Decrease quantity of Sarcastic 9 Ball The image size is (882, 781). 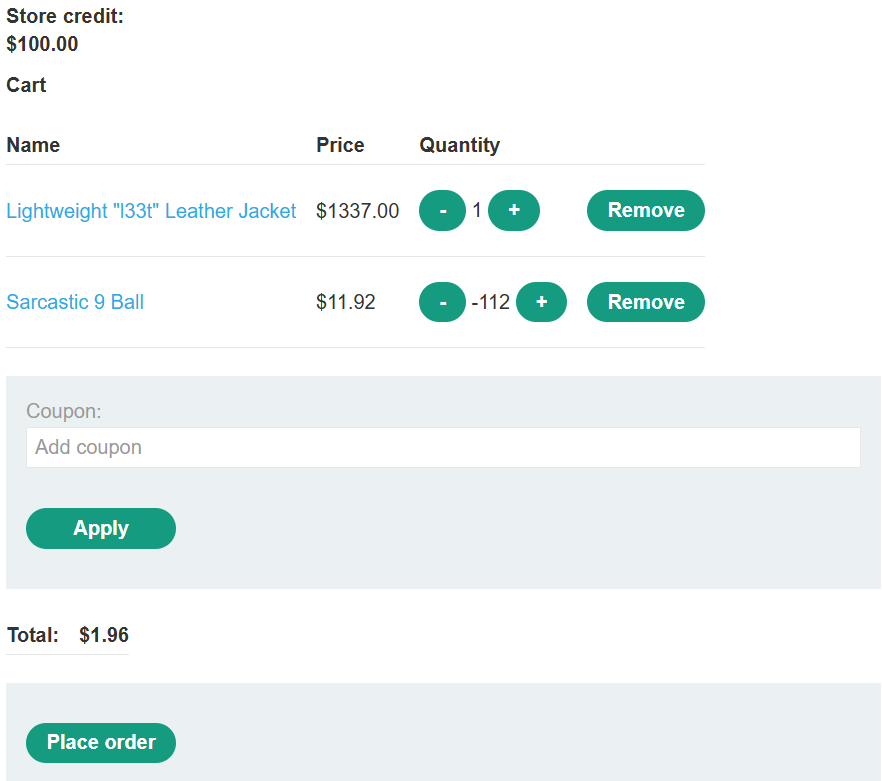tap(442, 302)
